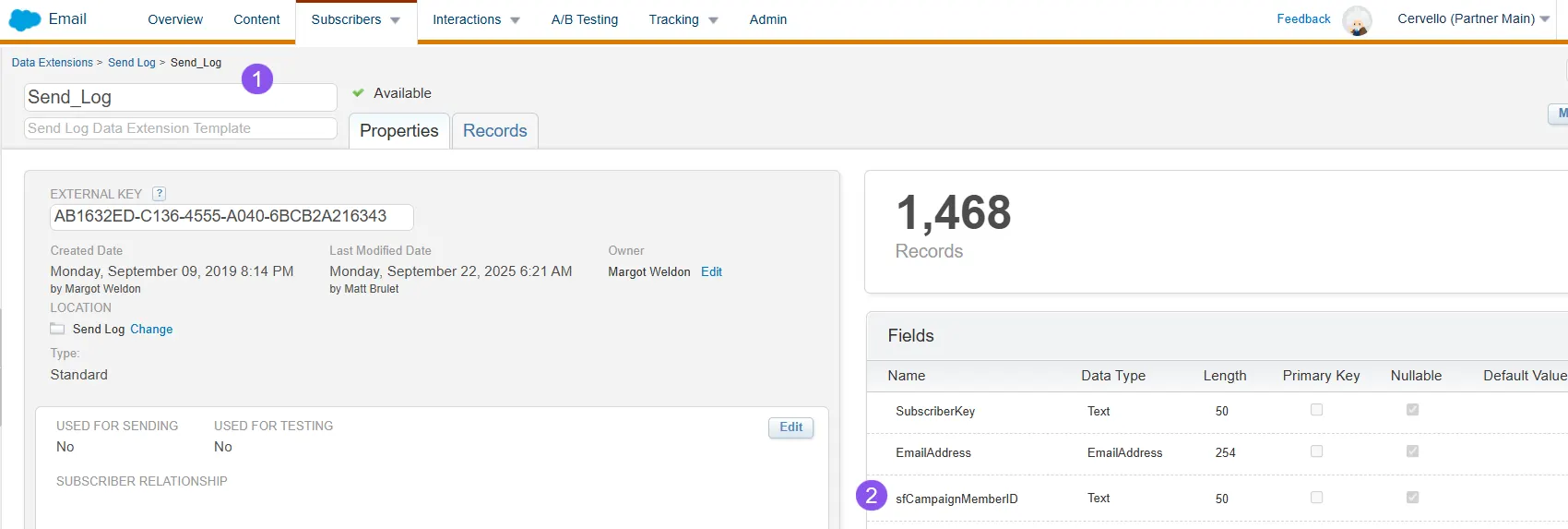Toggle SubscriberKey Primary Key checkbox

tap(1316, 410)
